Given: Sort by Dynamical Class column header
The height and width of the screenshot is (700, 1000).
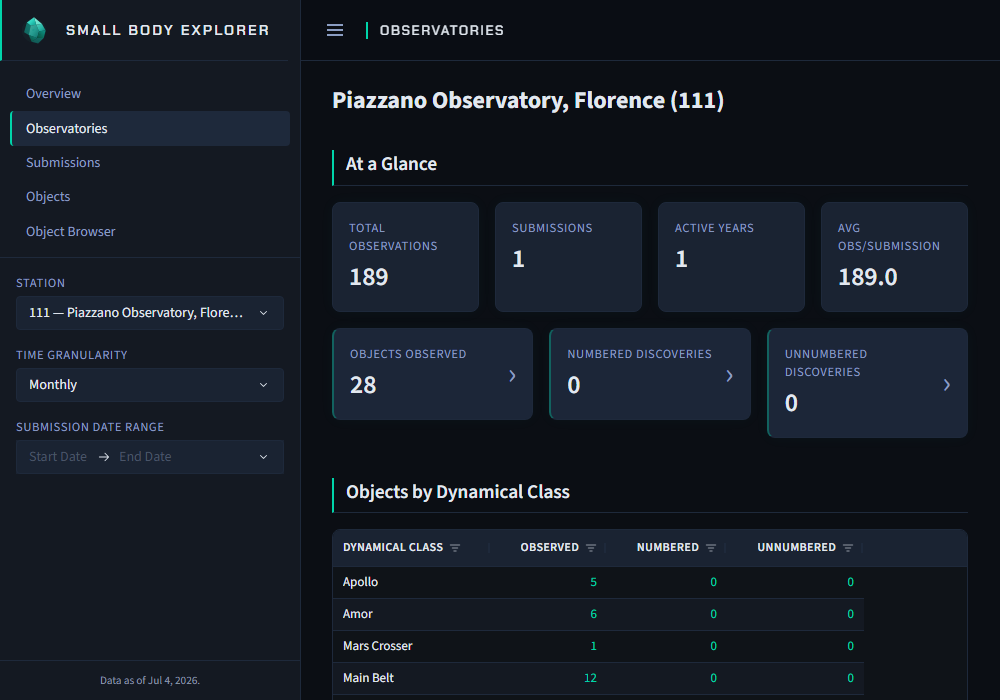Looking at the screenshot, I should click(393, 548).
